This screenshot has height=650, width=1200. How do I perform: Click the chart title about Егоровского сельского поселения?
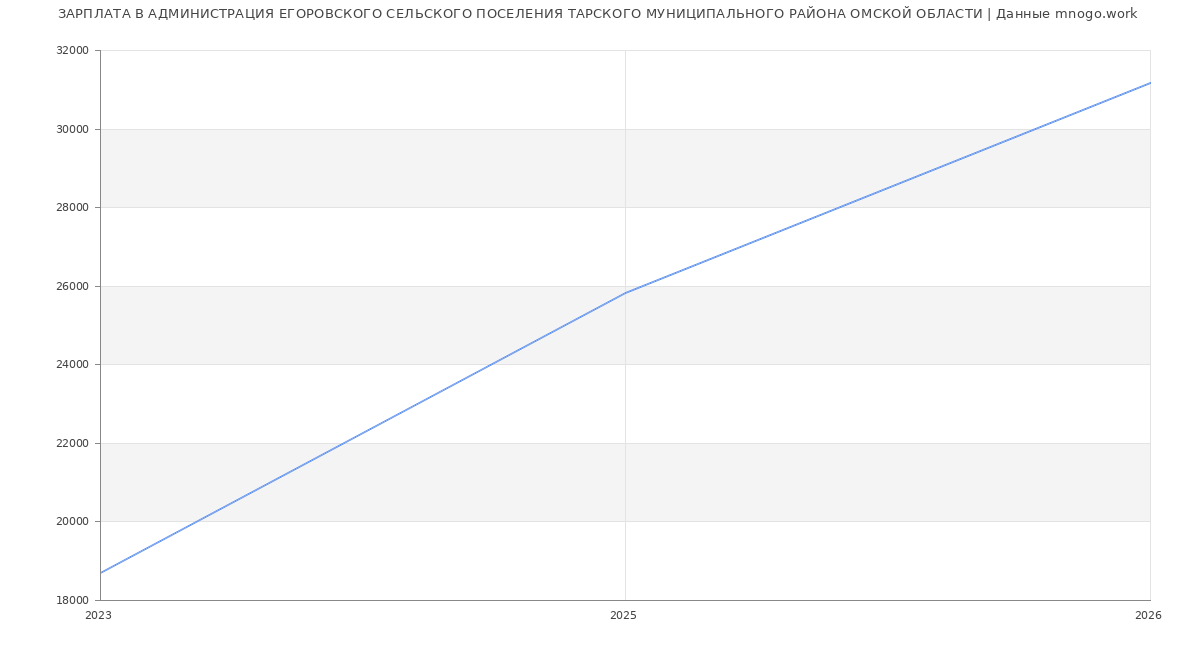tap(598, 14)
